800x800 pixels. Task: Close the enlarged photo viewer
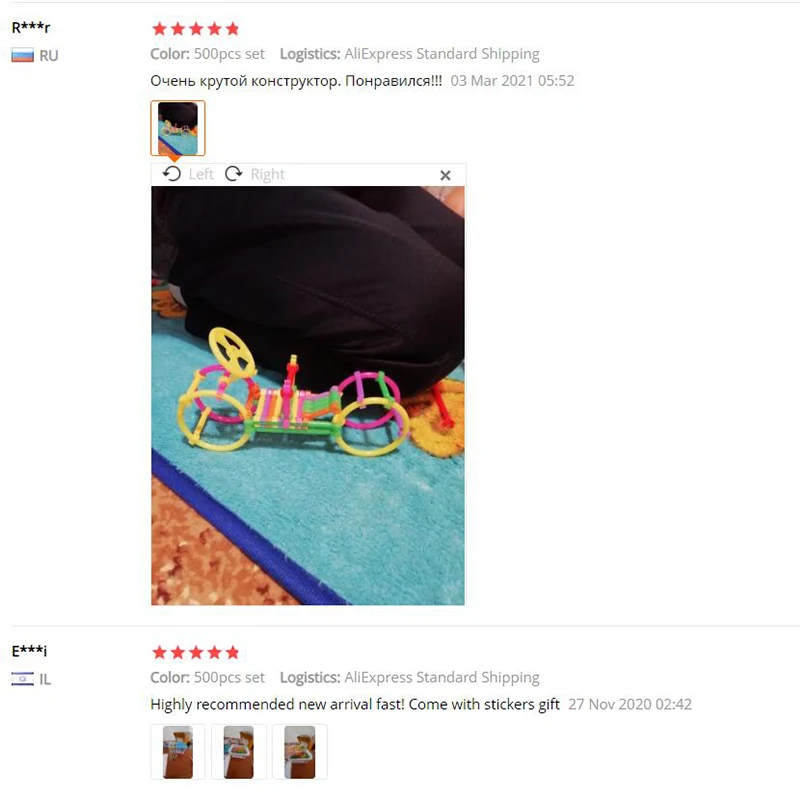tap(445, 176)
